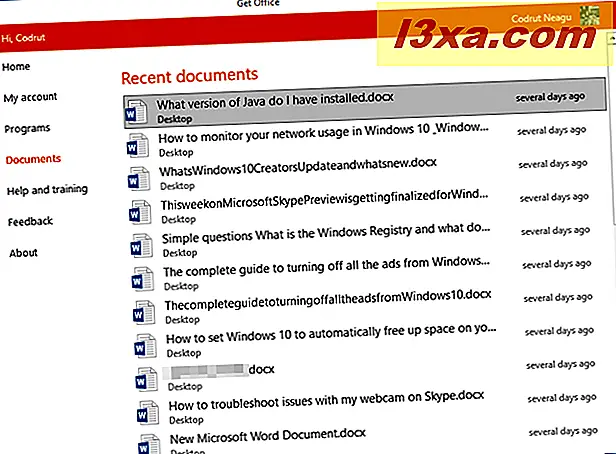
Task: Click 'several days ago' beside webcam Skype document
Action: [x=562, y=398]
